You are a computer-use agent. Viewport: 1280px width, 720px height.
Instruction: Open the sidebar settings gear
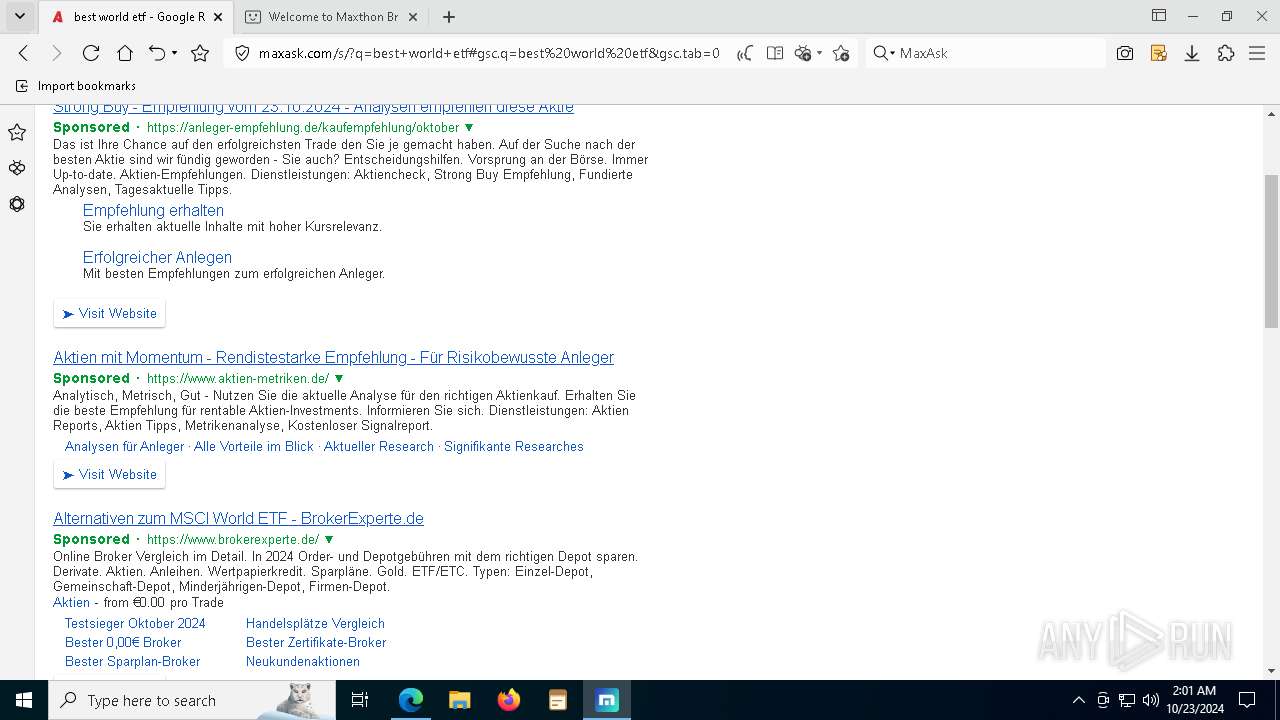[17, 204]
